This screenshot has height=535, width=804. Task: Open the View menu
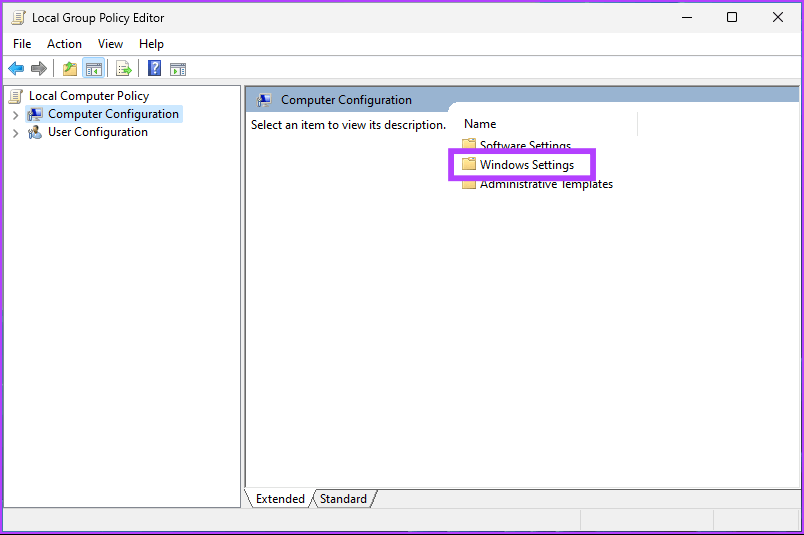point(110,44)
